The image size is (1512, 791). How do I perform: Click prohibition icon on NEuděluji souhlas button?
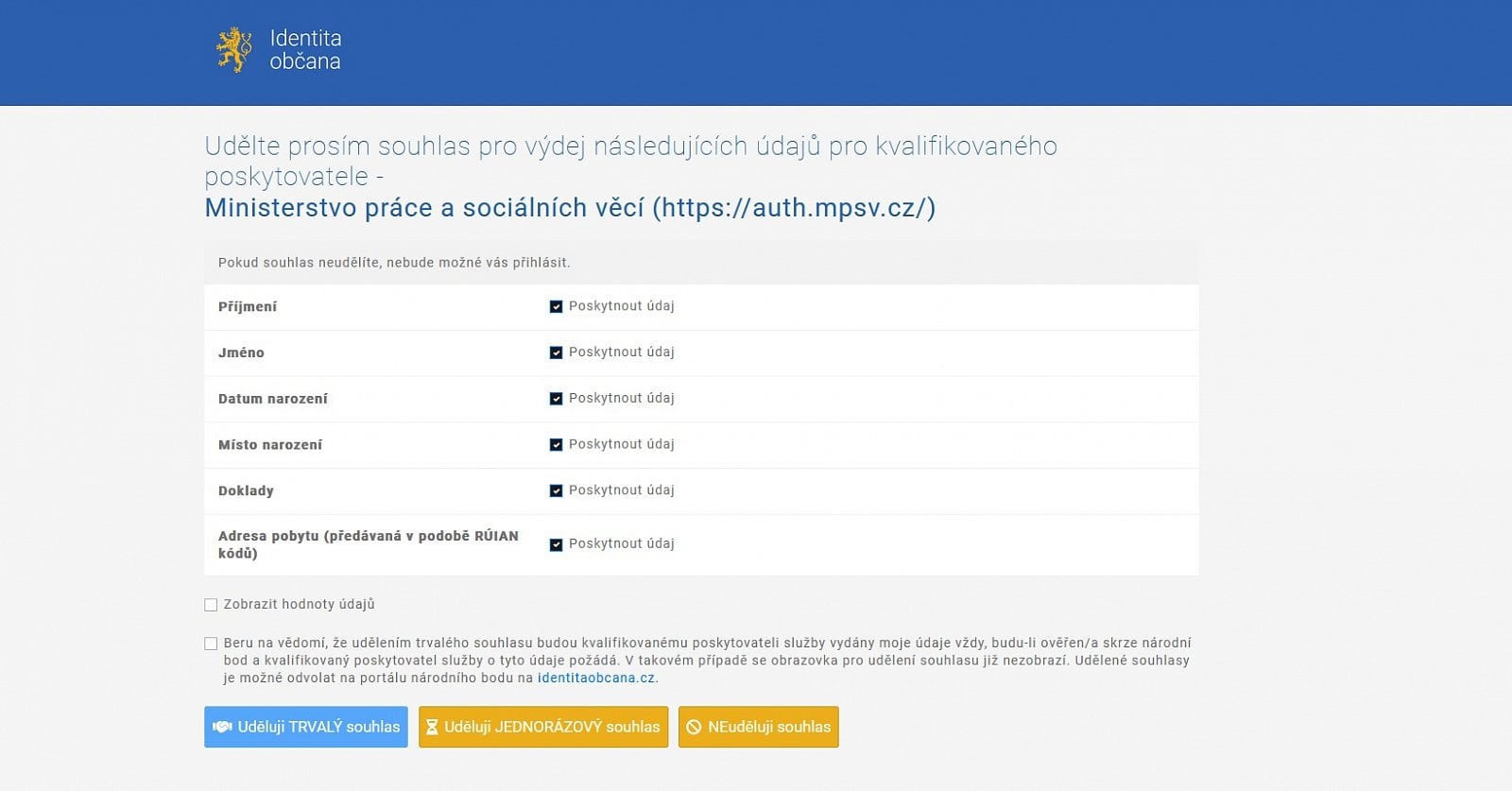click(694, 727)
